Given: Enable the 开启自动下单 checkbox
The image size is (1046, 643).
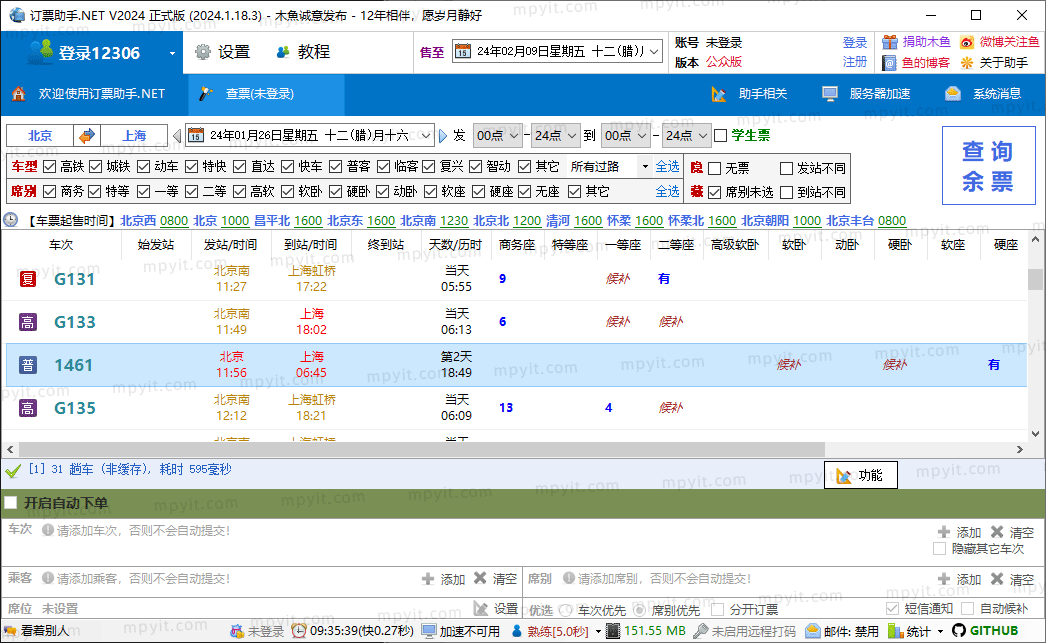Looking at the screenshot, I should click(11, 503).
